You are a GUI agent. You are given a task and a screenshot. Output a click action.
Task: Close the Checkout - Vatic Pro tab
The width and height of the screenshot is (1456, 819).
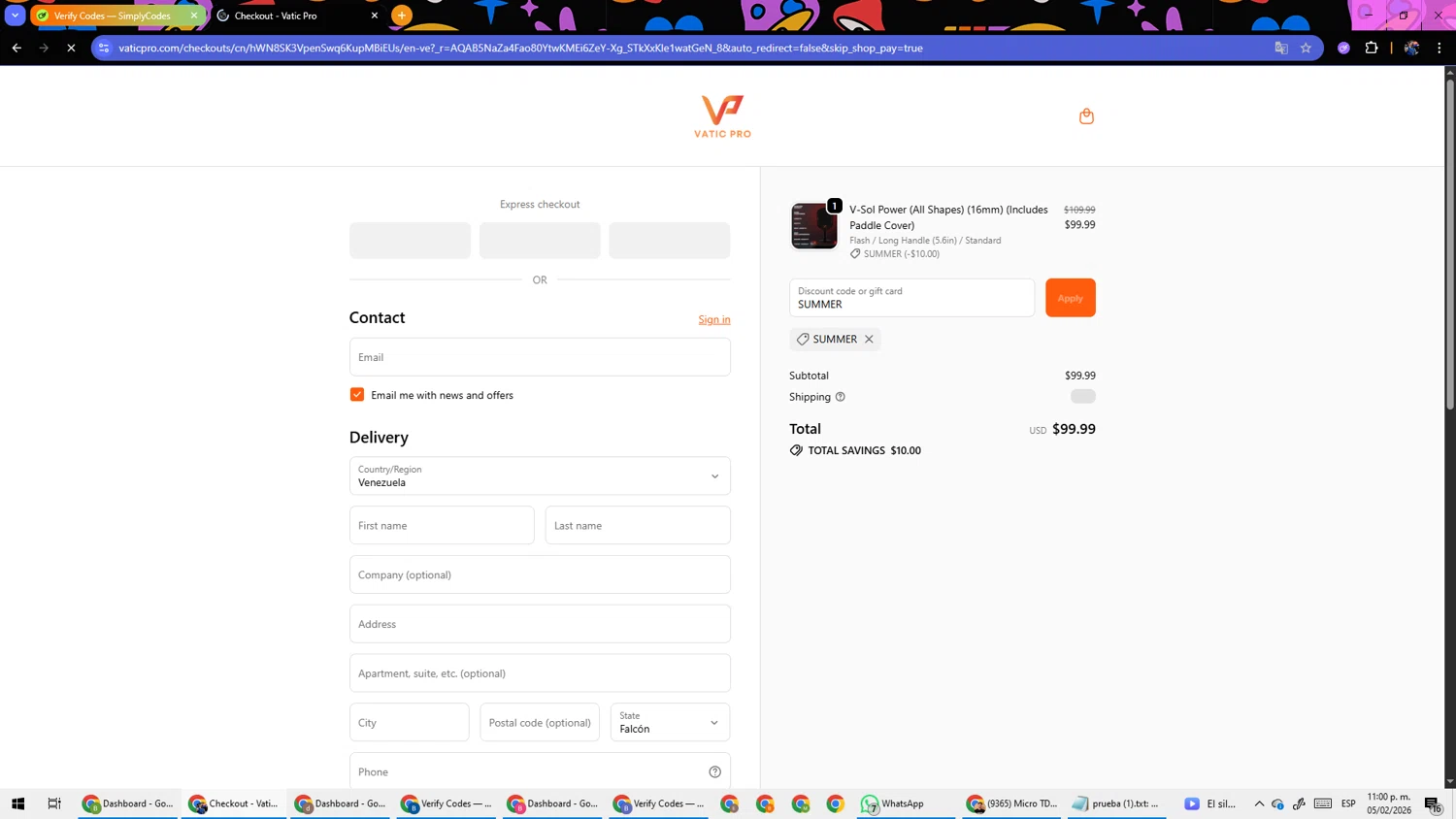pos(375,16)
